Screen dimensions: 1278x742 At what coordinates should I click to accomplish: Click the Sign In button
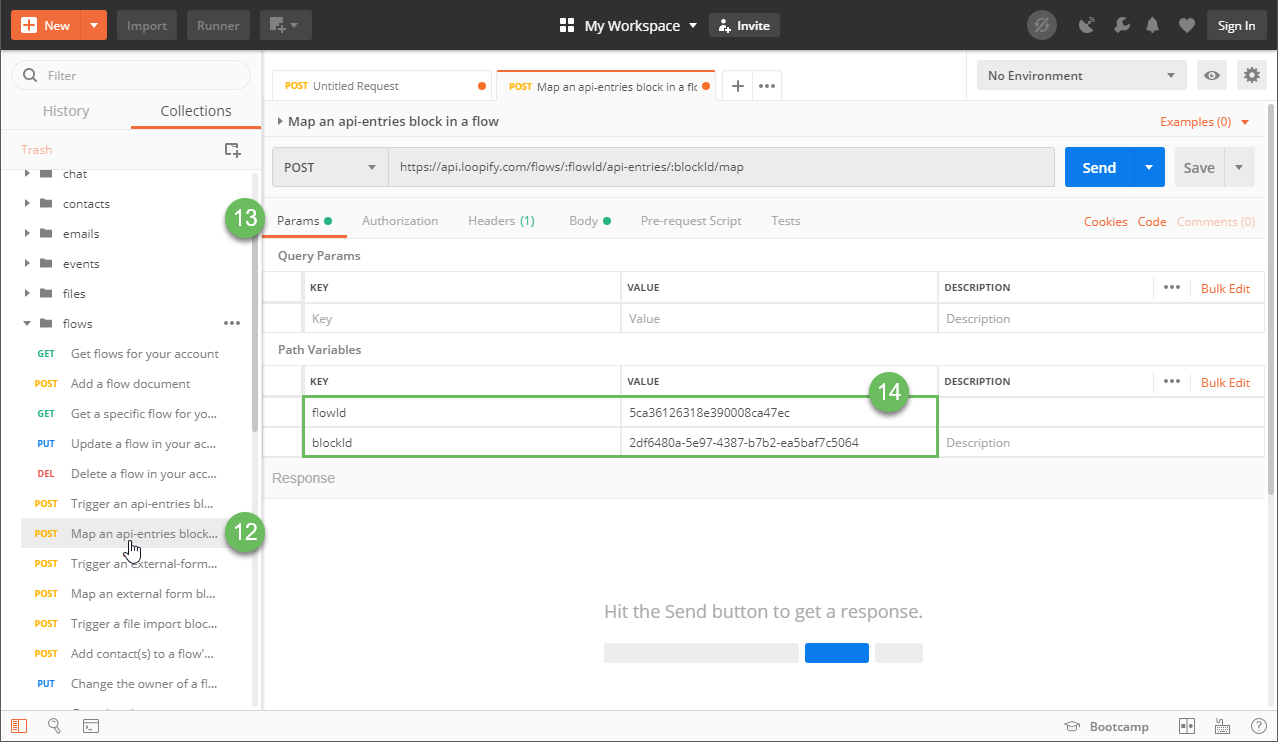coord(1237,26)
